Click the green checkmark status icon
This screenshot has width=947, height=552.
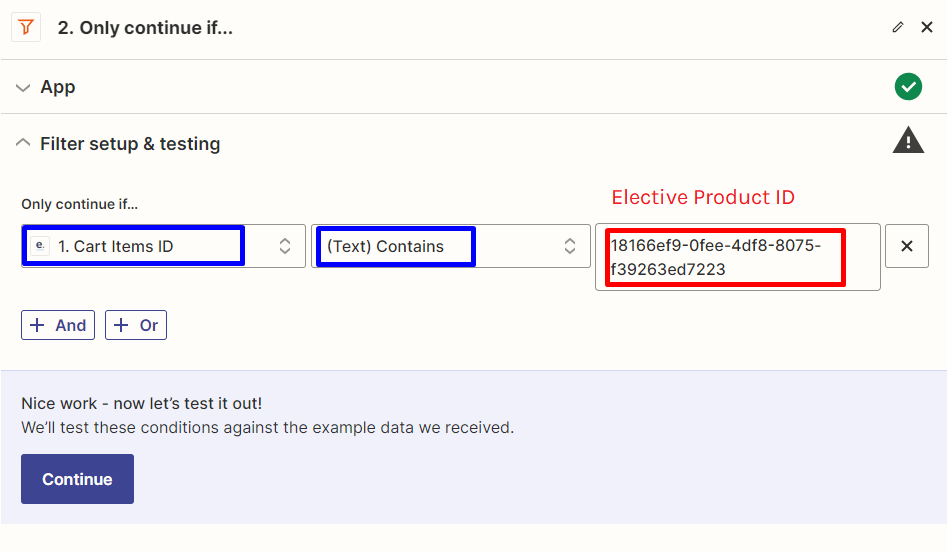click(908, 87)
